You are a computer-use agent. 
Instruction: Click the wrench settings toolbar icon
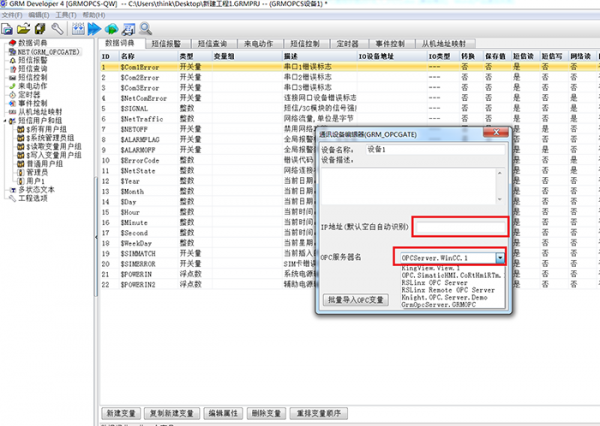tap(57, 29)
